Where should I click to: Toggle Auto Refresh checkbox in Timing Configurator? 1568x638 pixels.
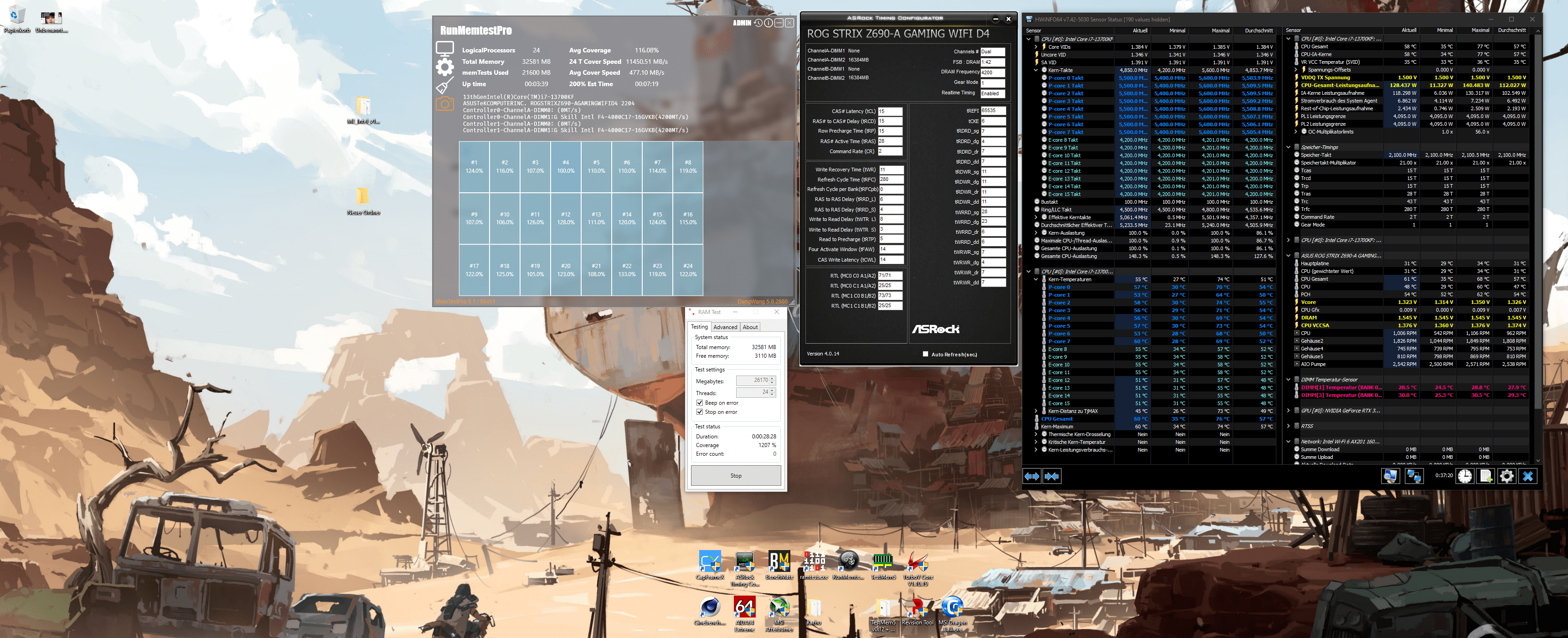tap(926, 354)
